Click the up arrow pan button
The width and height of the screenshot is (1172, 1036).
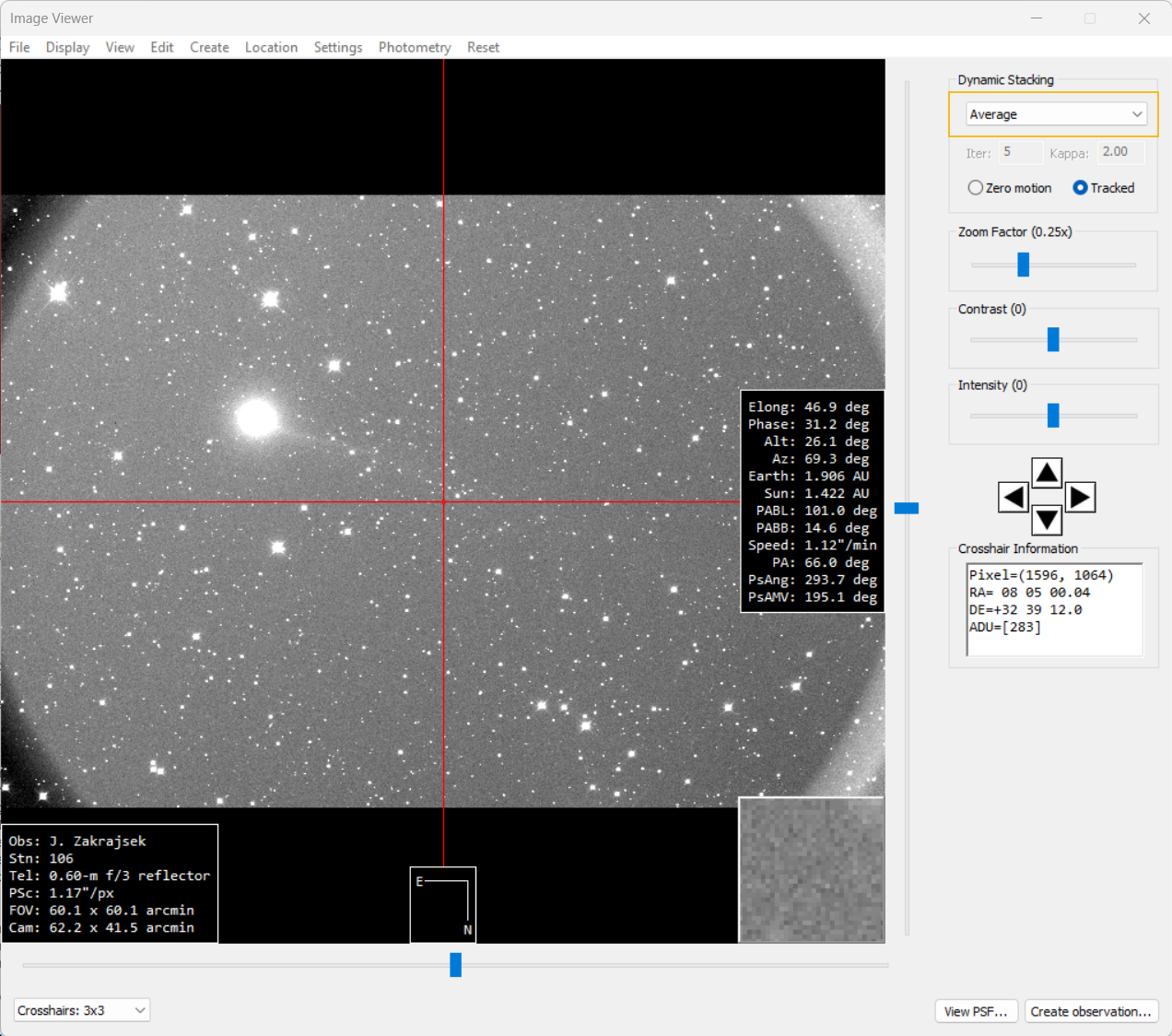[1047, 474]
